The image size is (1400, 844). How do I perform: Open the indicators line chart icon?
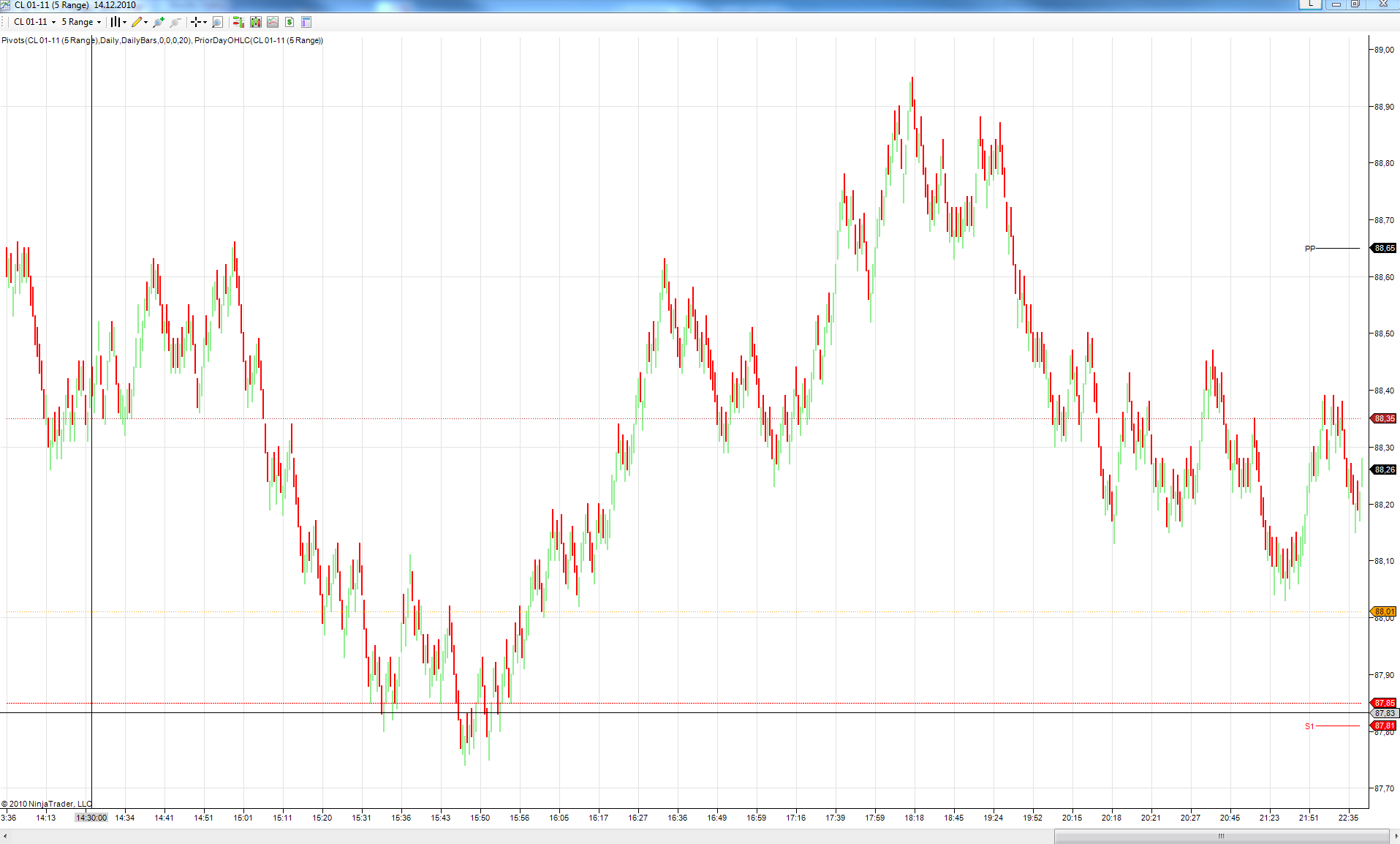[273, 22]
